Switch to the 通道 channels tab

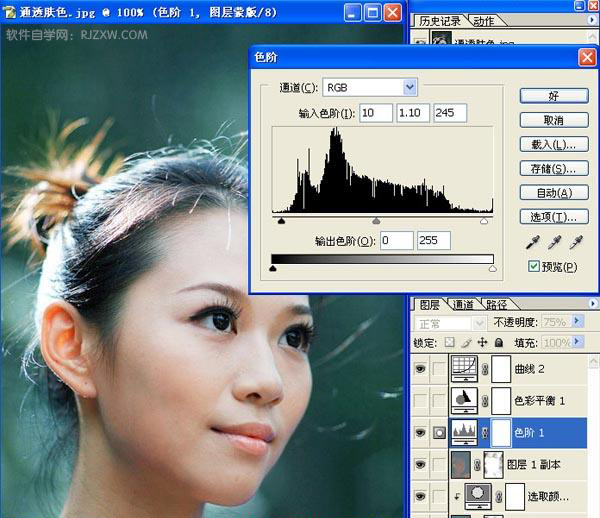tap(463, 305)
